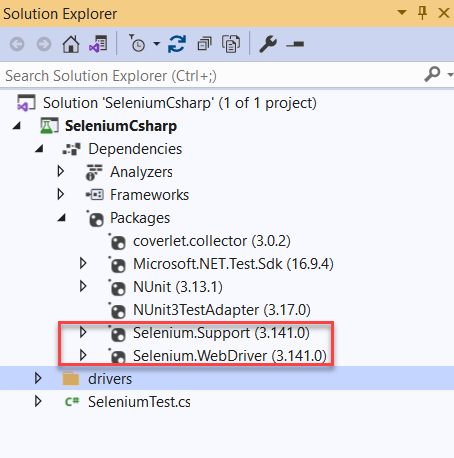This screenshot has height=458, width=454.
Task: Select the Dependencies item
Action: [x=135, y=149]
